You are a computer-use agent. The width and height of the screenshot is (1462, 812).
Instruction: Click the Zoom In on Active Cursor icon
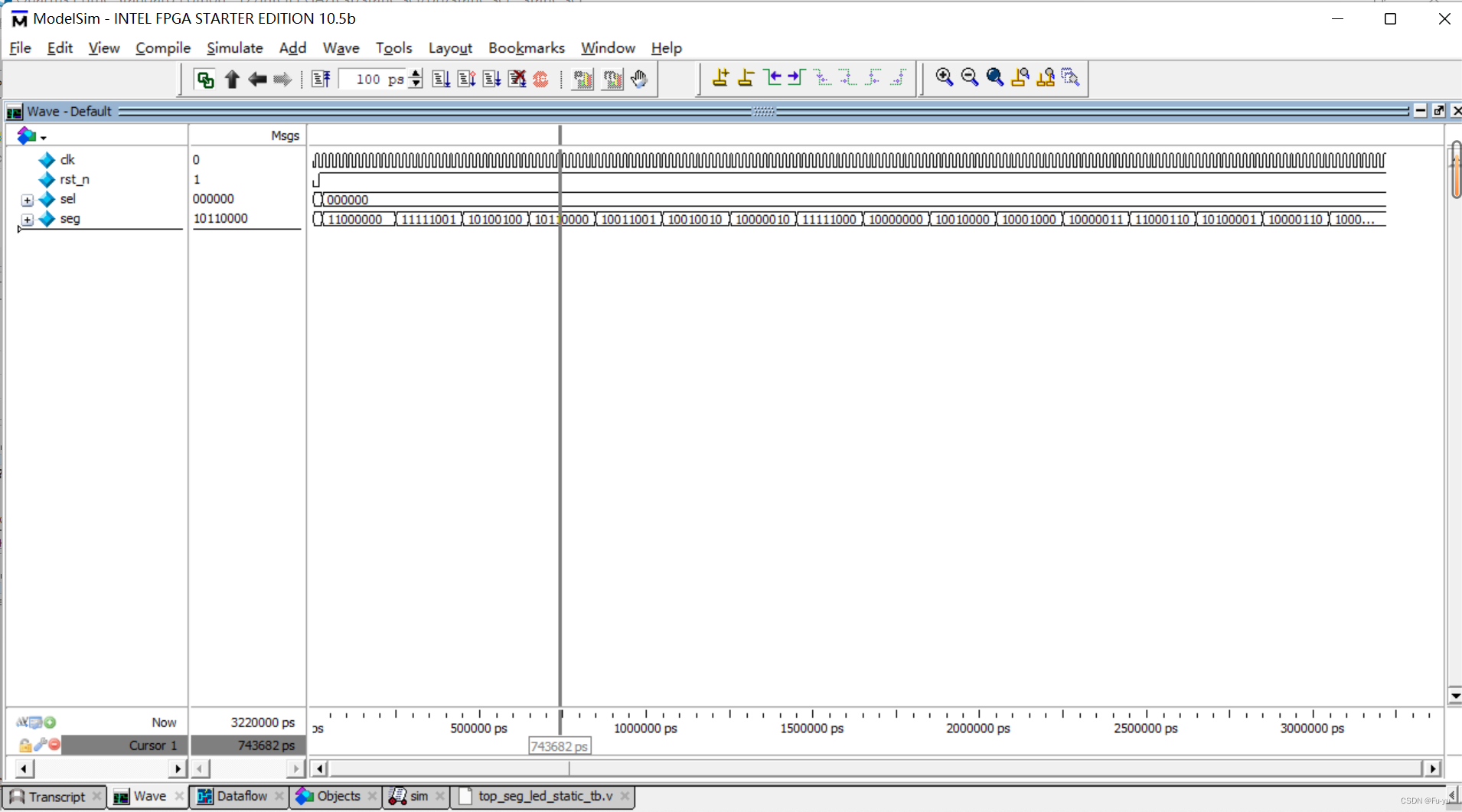(x=1020, y=77)
